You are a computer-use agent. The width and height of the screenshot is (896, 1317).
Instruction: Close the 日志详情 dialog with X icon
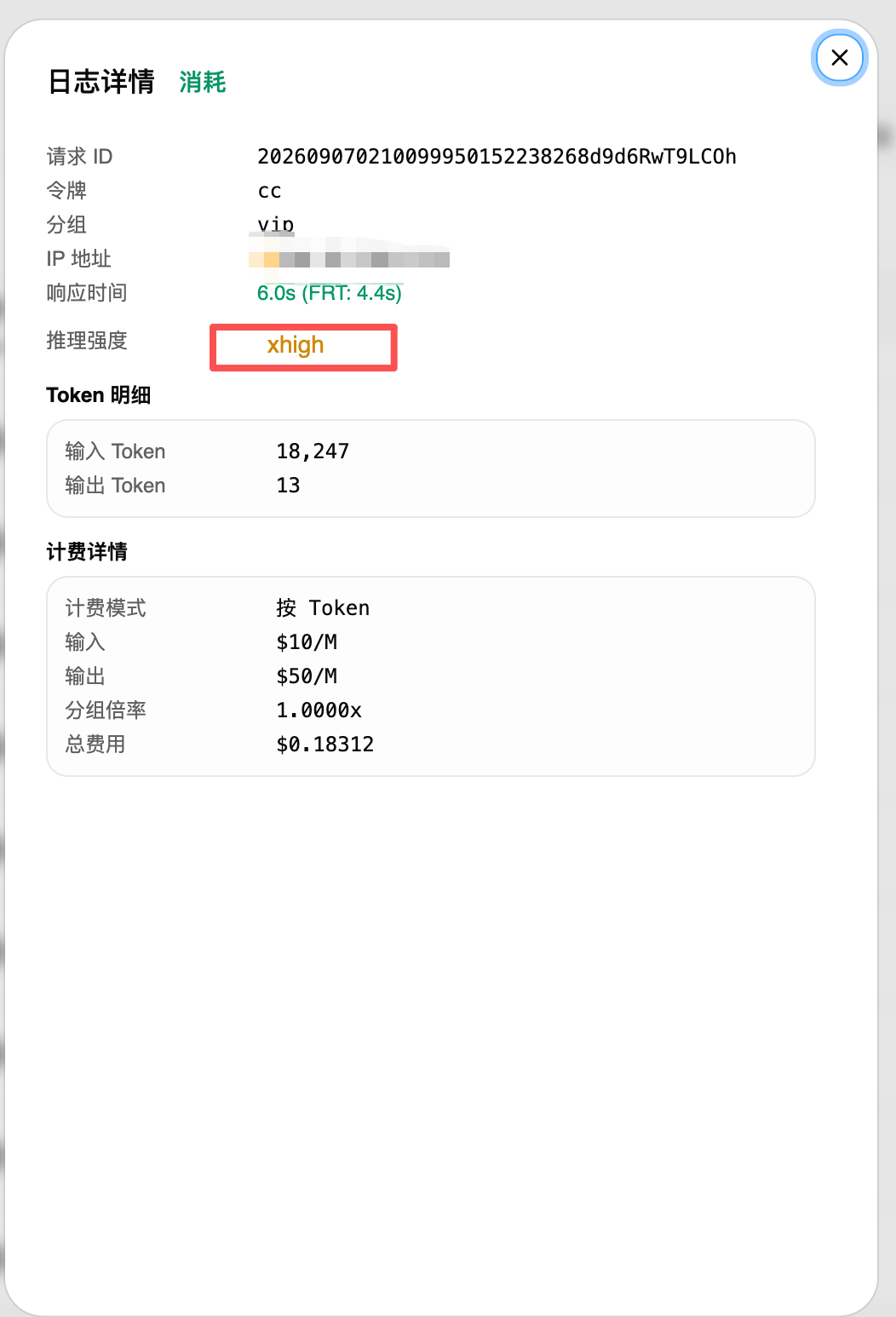tap(839, 58)
